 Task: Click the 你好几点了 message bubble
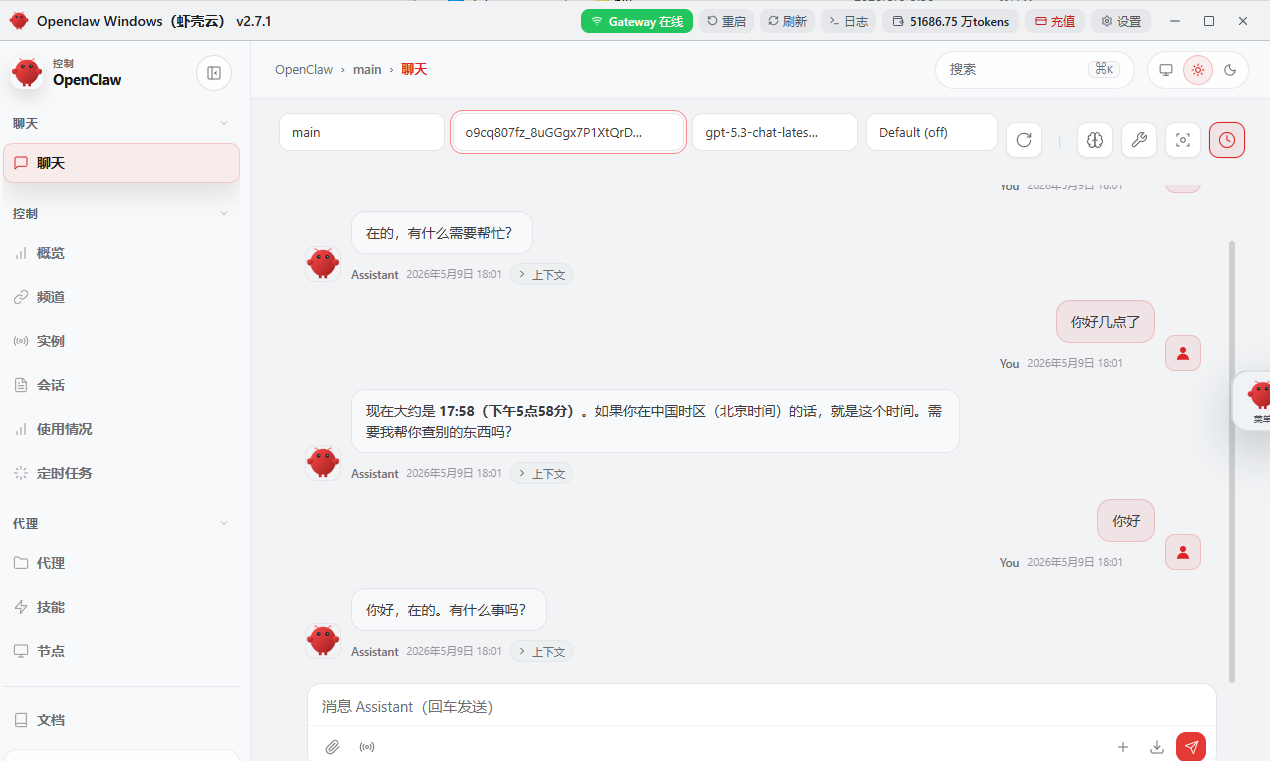pyautogui.click(x=1106, y=322)
